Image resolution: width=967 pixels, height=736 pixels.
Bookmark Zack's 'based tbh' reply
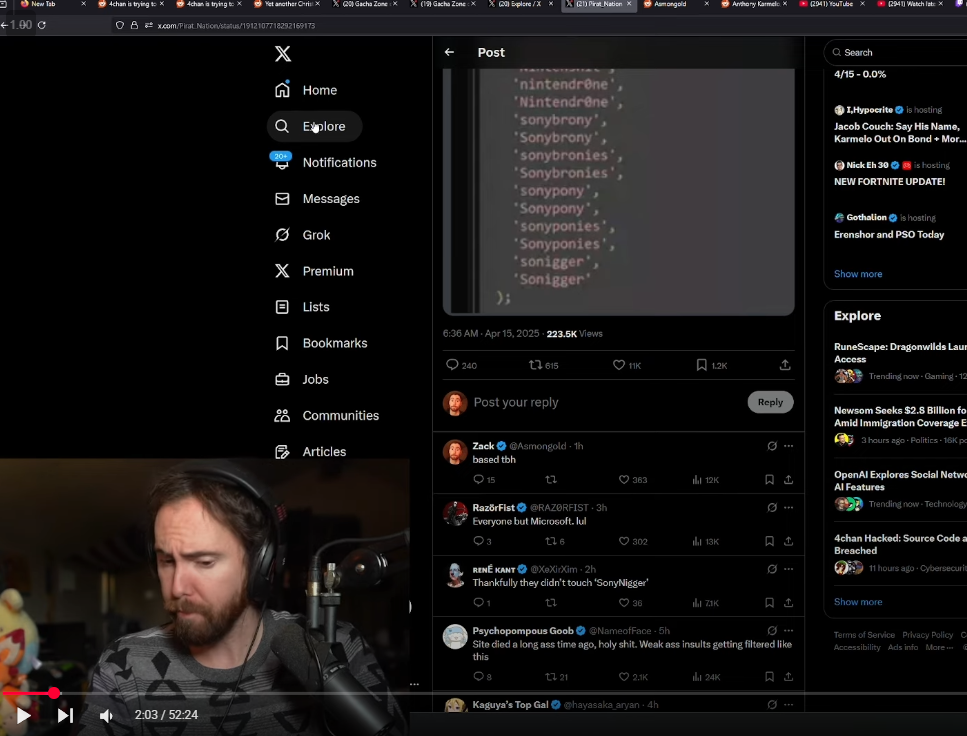coord(769,480)
